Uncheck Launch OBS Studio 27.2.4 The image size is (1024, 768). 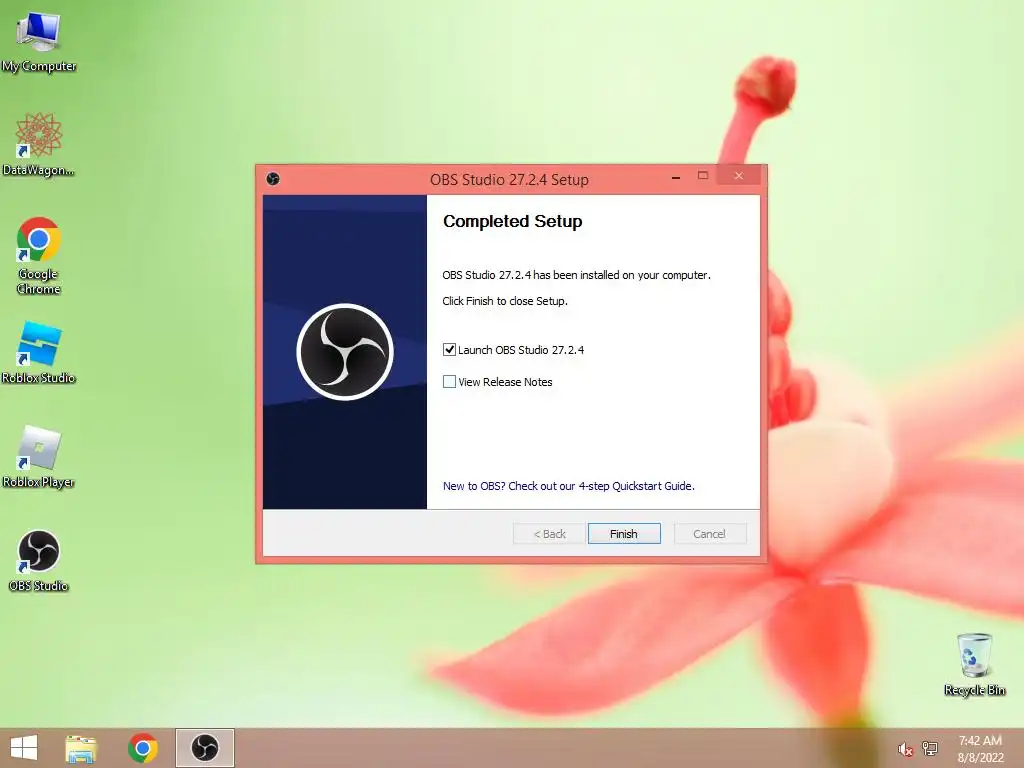coord(449,349)
